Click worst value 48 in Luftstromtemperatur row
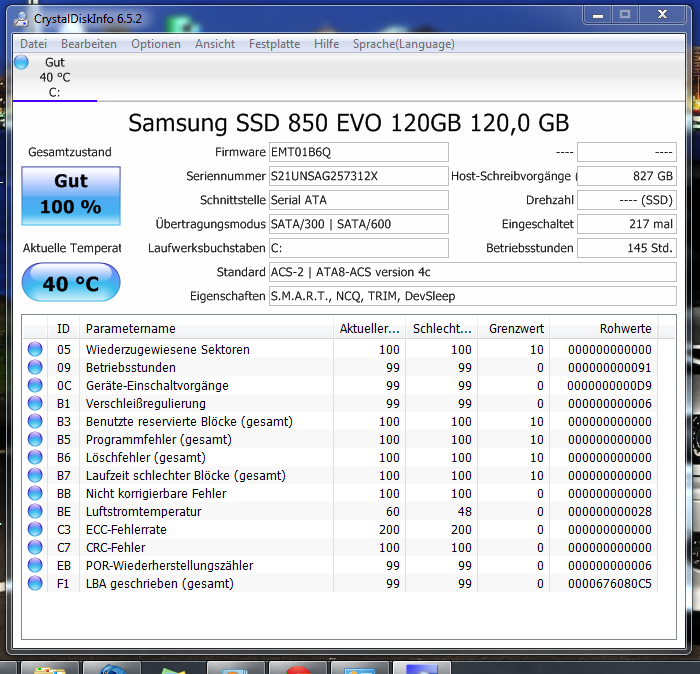This screenshot has width=700, height=674. [465, 512]
